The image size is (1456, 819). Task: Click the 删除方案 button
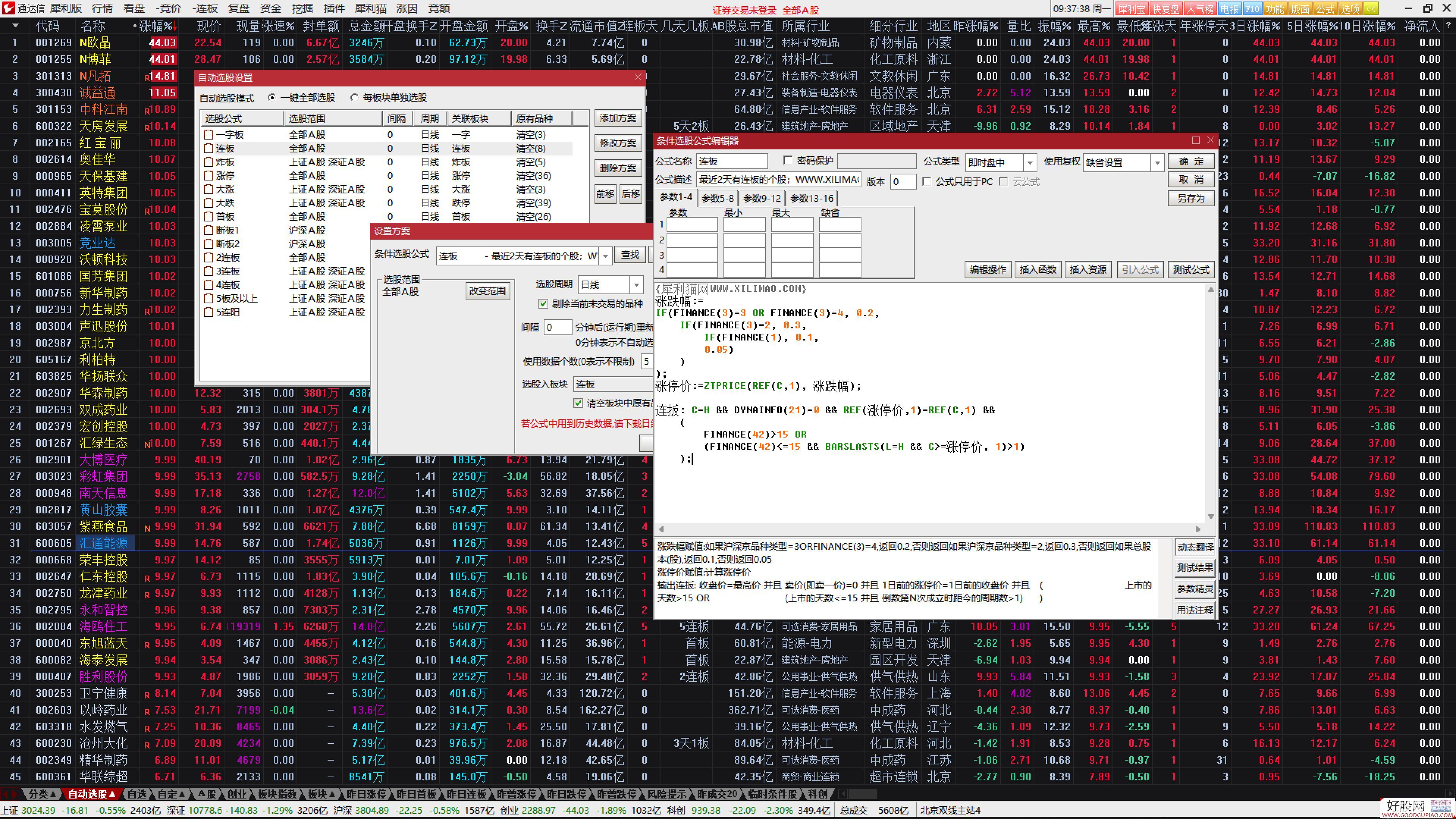pos(618,168)
